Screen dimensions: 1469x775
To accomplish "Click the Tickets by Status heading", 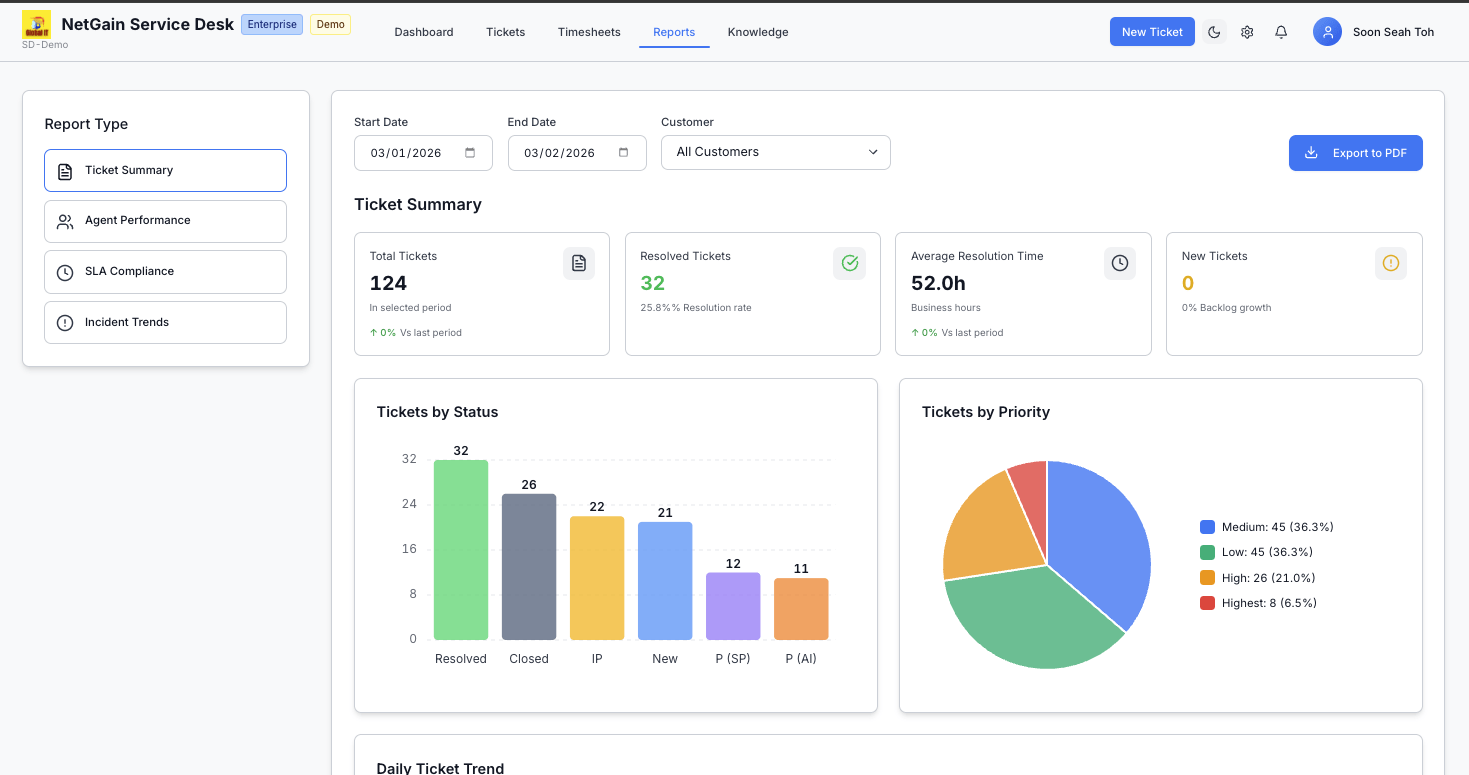I will click(x=437, y=412).
